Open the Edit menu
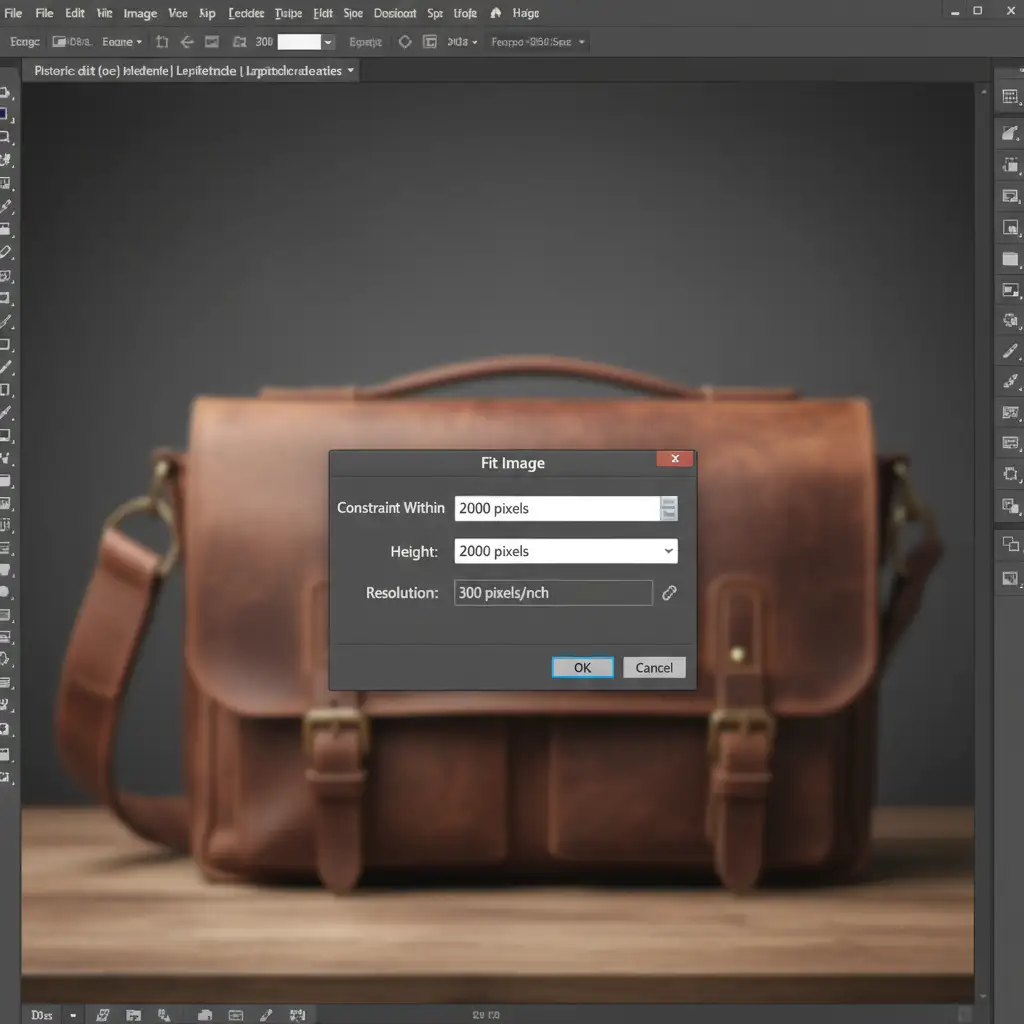 coord(75,13)
